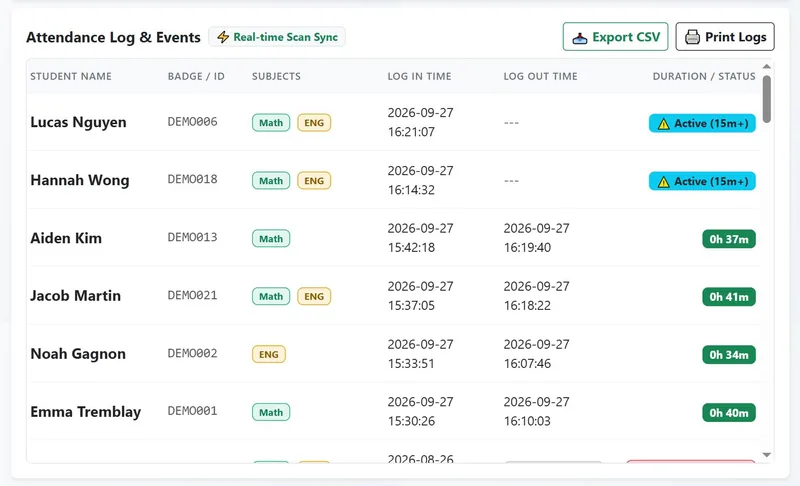The width and height of the screenshot is (800, 486).
Task: Click badge ID DEMO002
Action: tap(193, 353)
